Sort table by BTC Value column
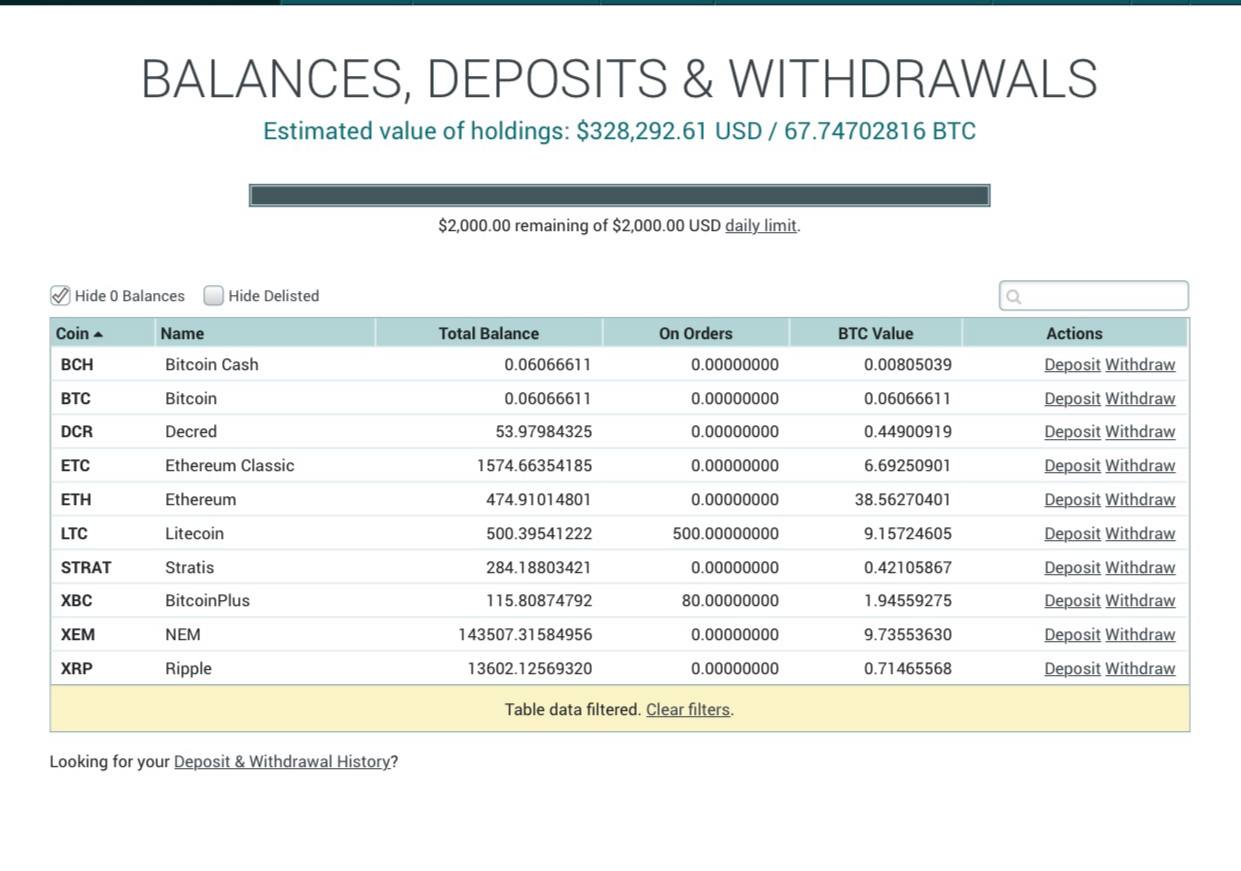 pyautogui.click(x=875, y=333)
